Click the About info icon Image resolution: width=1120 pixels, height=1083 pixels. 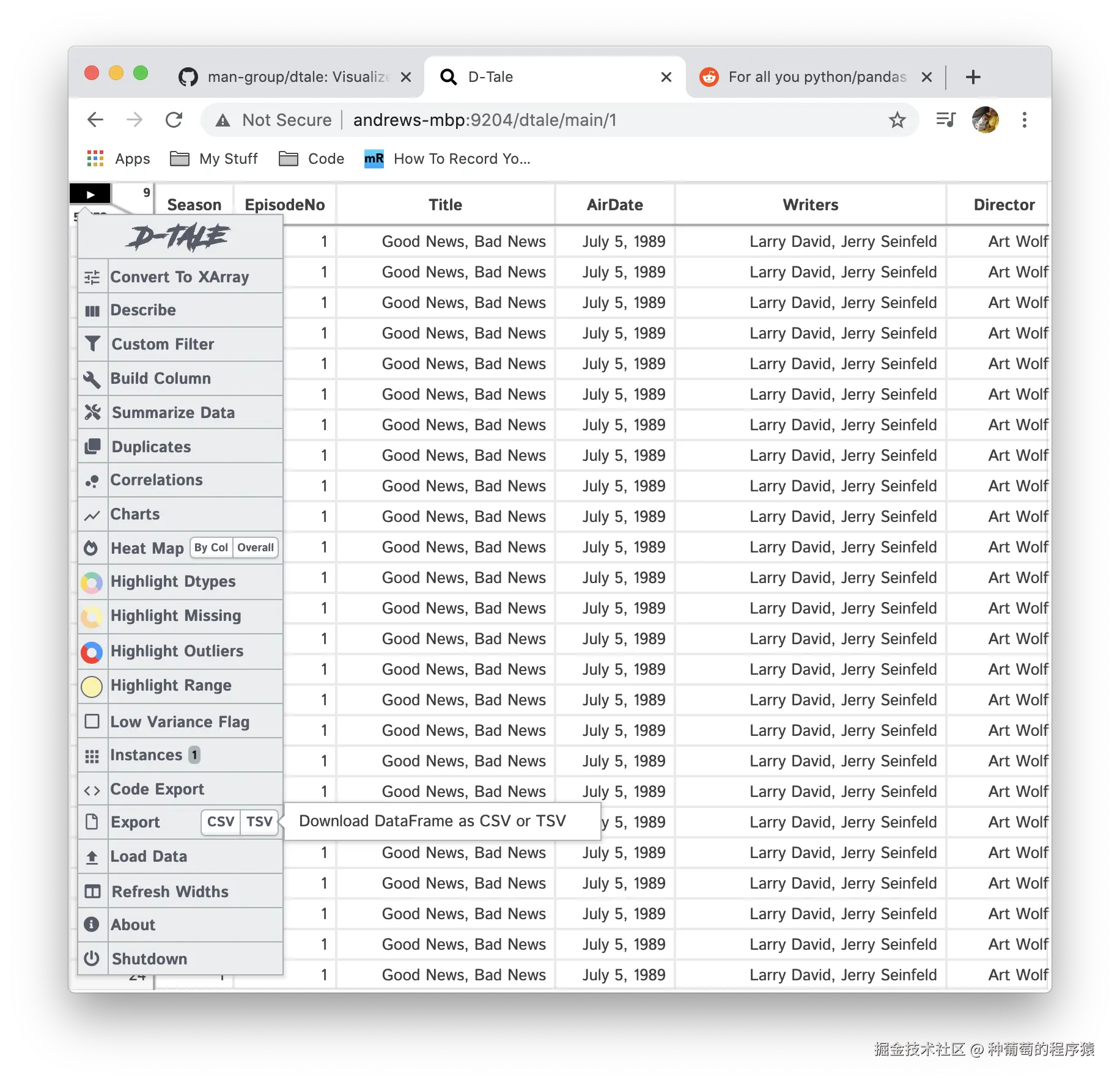(91, 925)
